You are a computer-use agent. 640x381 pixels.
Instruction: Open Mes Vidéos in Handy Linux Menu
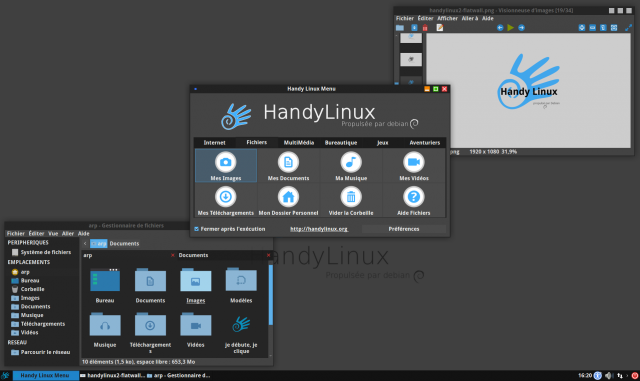[x=413, y=165]
